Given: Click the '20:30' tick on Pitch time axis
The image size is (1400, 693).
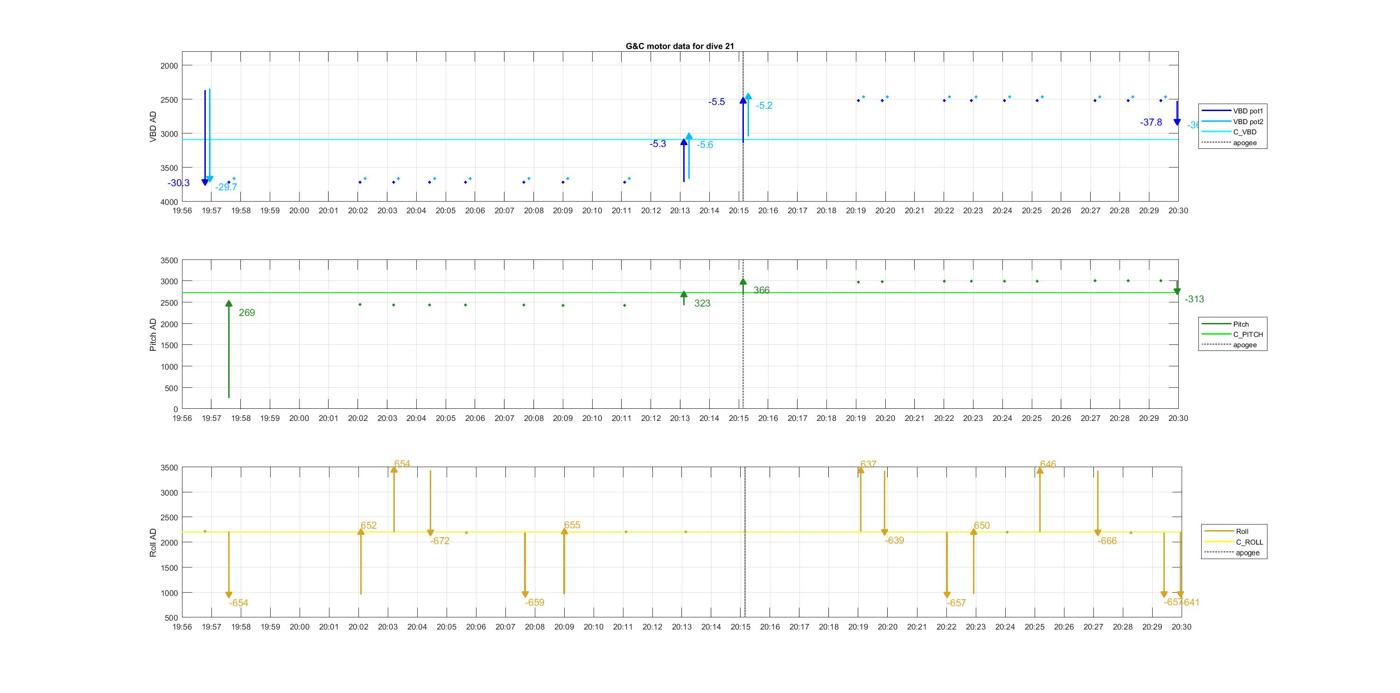Looking at the screenshot, I should pyautogui.click(x=1178, y=419).
